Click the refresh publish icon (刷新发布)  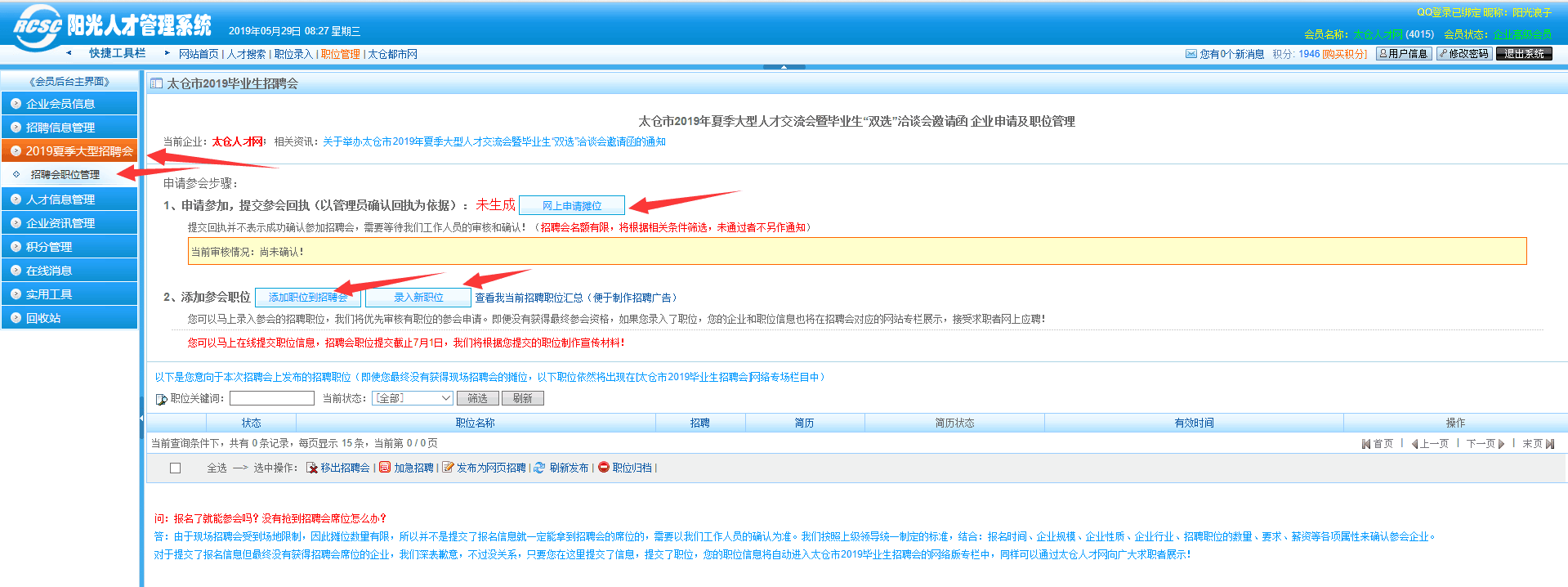pyautogui.click(x=539, y=468)
